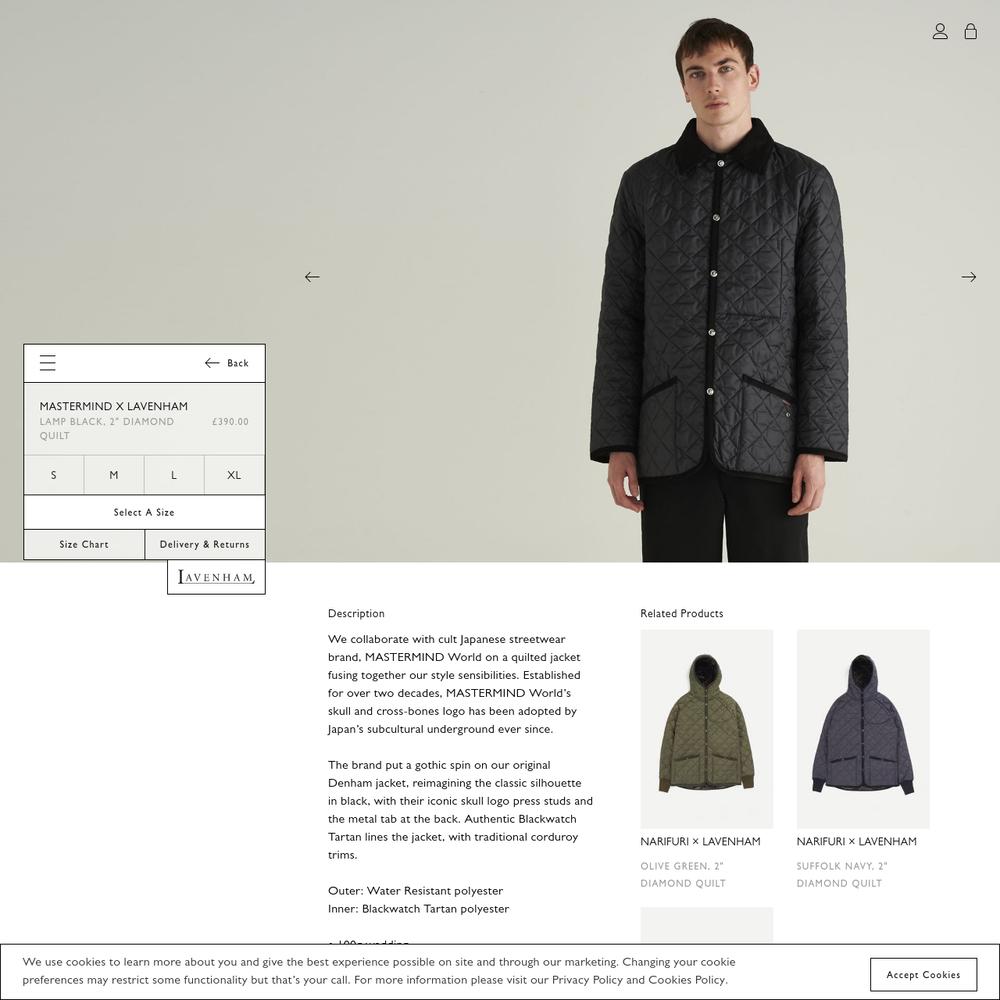Select size M
Screen dimensions: 1000x1000
[114, 475]
